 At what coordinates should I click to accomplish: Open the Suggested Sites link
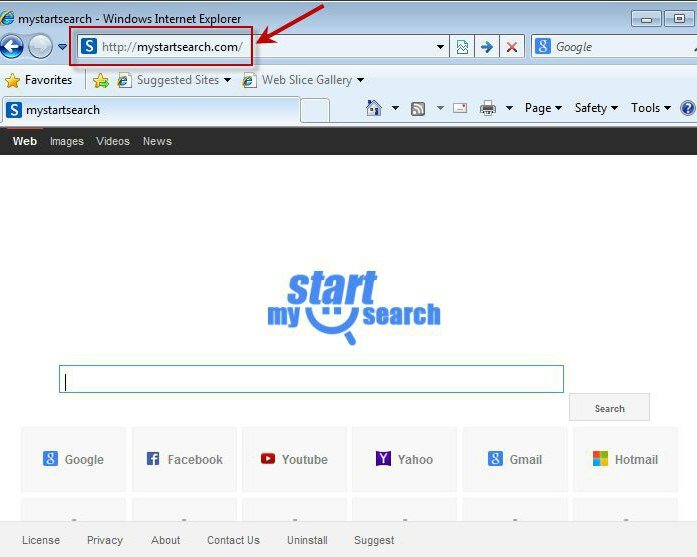[169, 80]
